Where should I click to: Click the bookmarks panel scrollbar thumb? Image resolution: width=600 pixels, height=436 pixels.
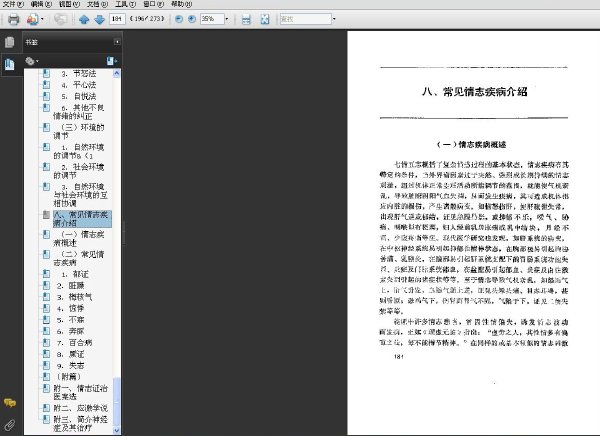pos(117,402)
